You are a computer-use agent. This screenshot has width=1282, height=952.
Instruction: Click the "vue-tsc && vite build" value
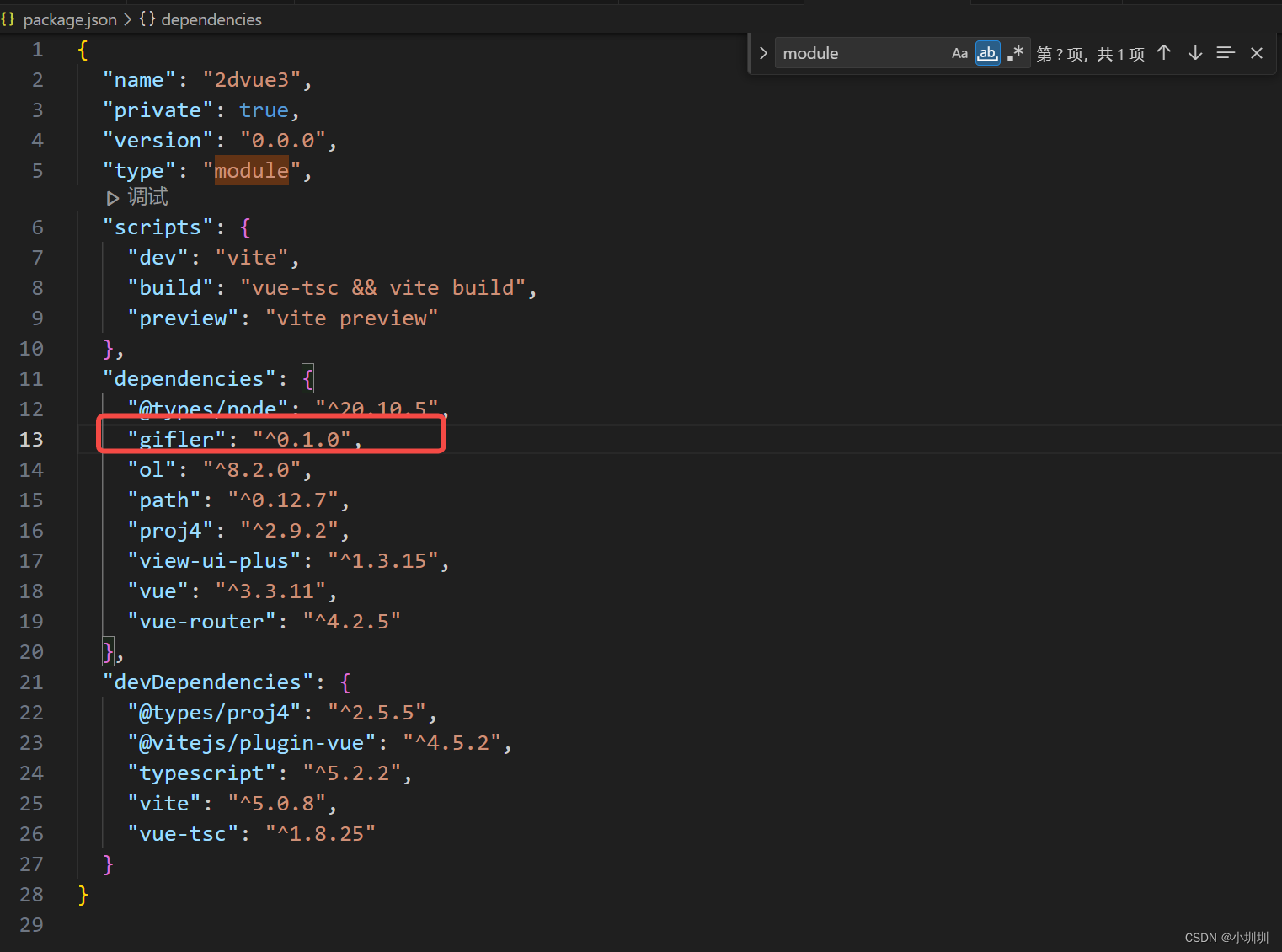click(383, 288)
